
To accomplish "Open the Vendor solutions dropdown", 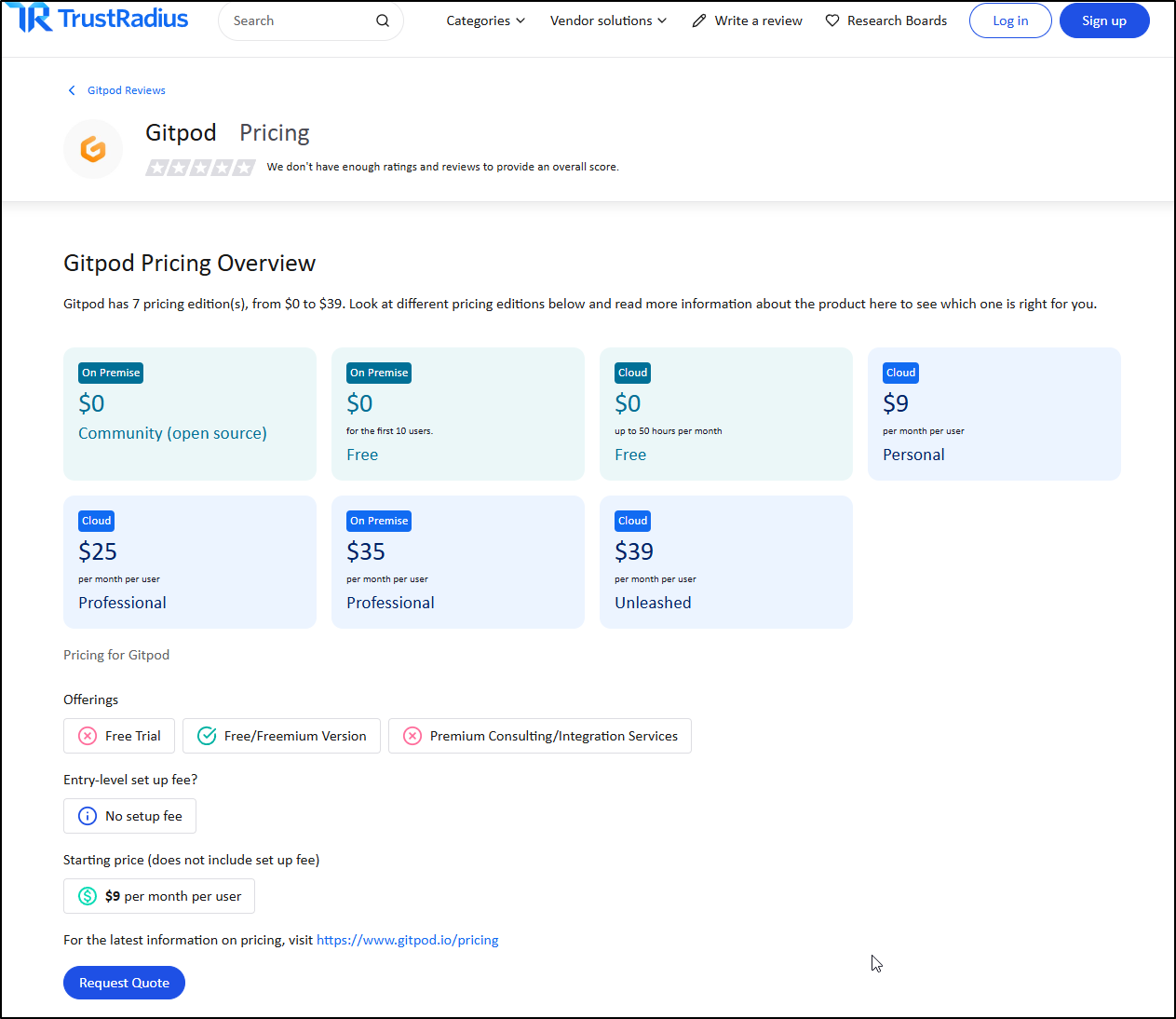I will 608,20.
